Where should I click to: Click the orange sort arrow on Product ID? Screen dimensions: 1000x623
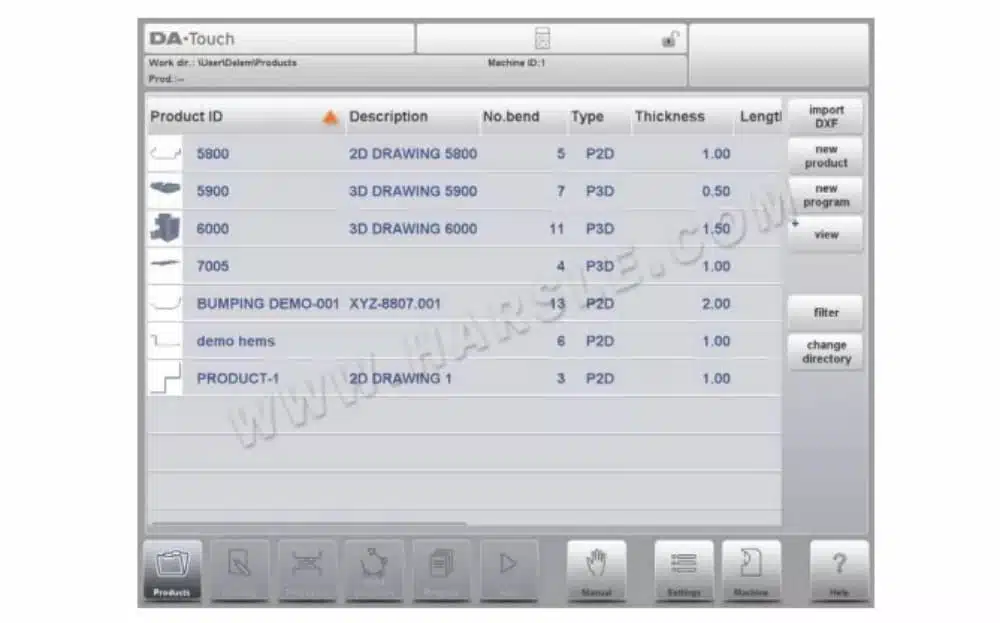pos(330,117)
